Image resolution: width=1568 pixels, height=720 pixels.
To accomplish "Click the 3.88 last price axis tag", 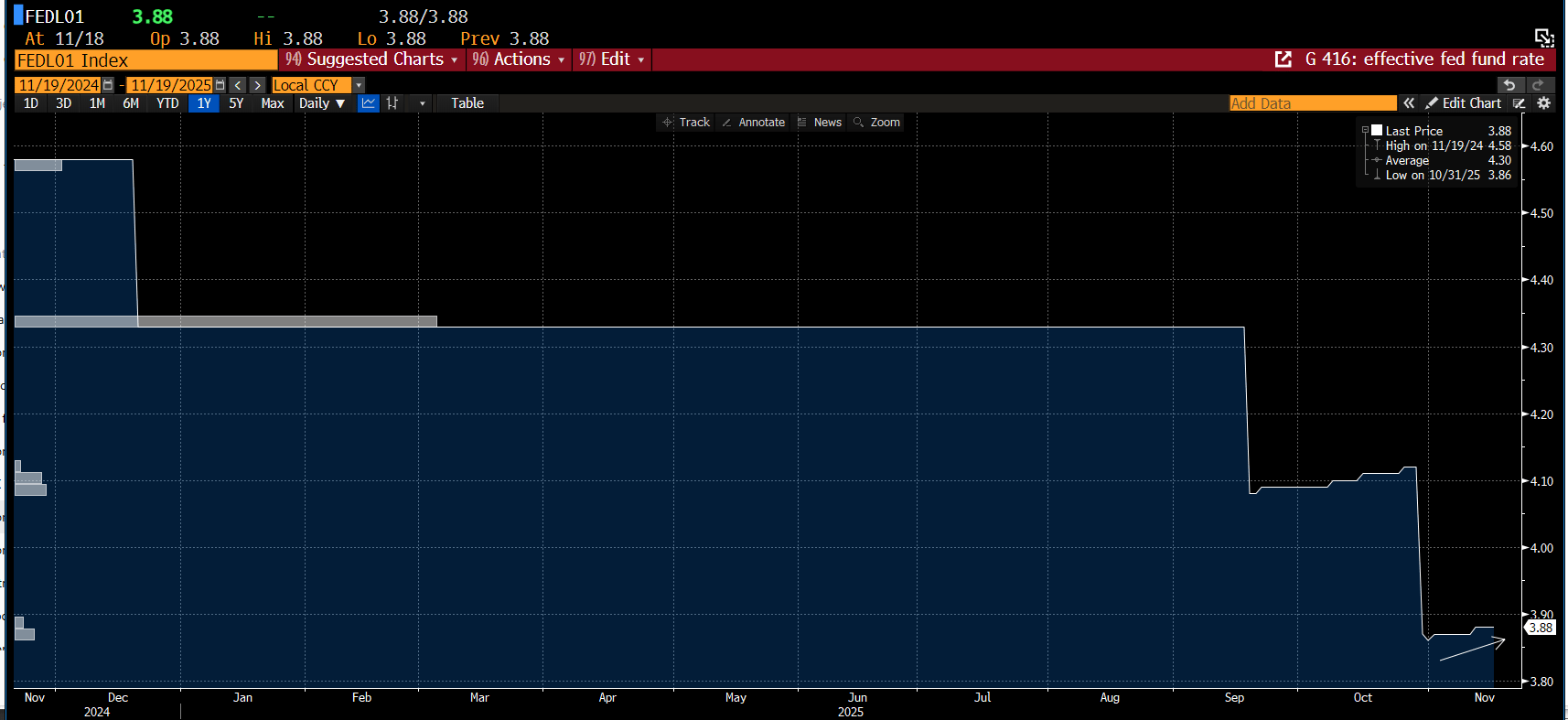I will 1541,628.
